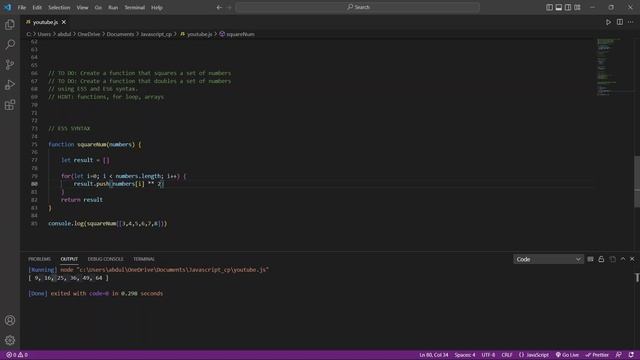Toggle Primary Side Bar layout button
The height and width of the screenshot is (360, 640).
pyautogui.click(x=549, y=7)
